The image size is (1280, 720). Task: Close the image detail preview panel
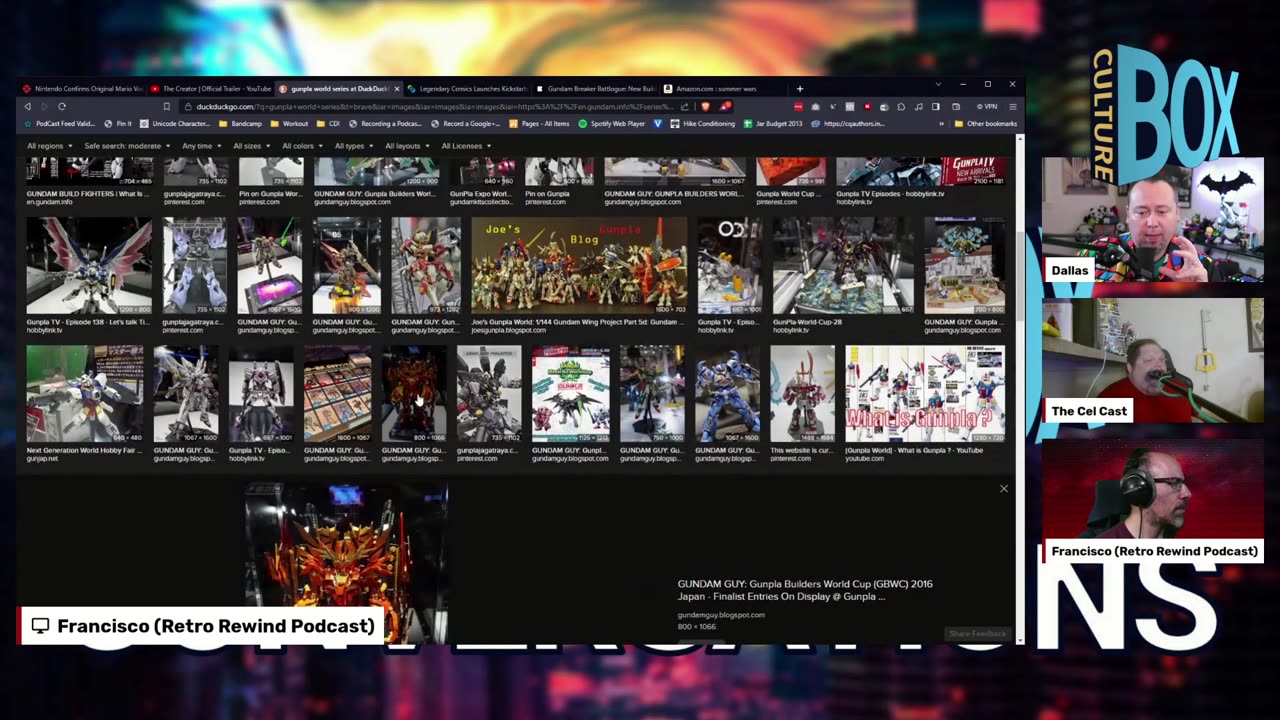click(1004, 489)
